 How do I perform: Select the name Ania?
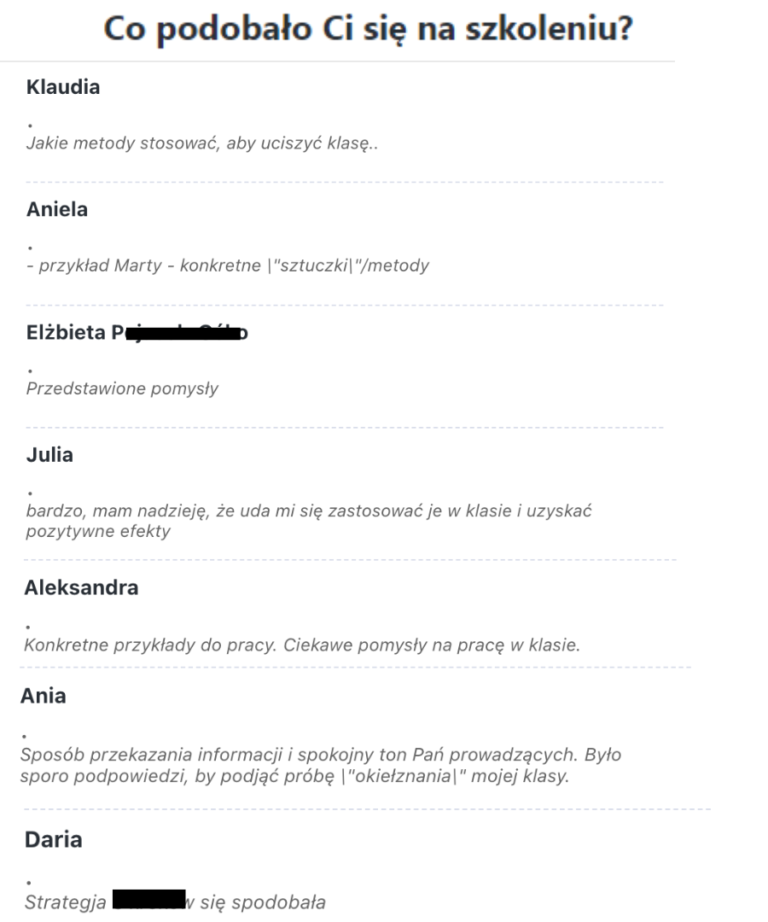point(43,696)
